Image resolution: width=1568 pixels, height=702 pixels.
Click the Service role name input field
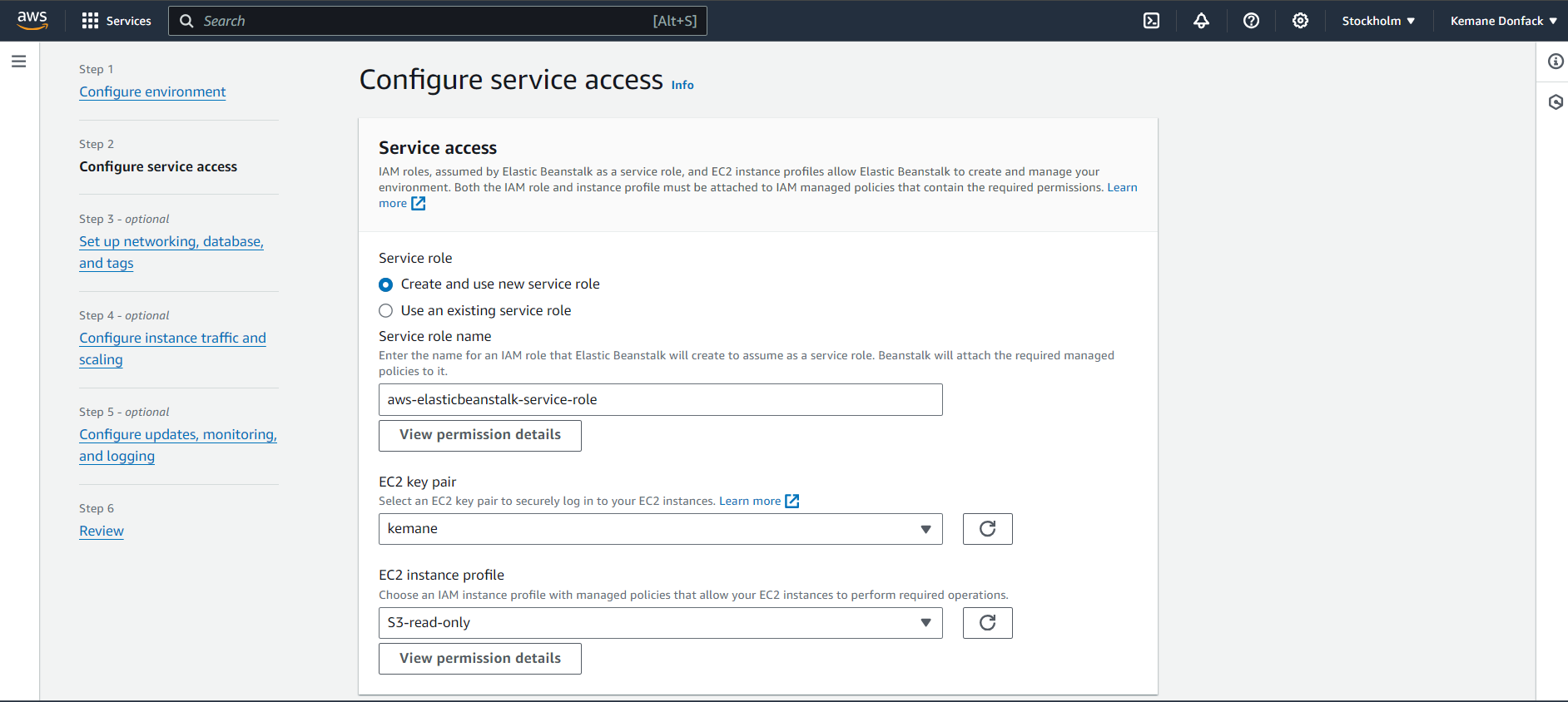(x=660, y=400)
